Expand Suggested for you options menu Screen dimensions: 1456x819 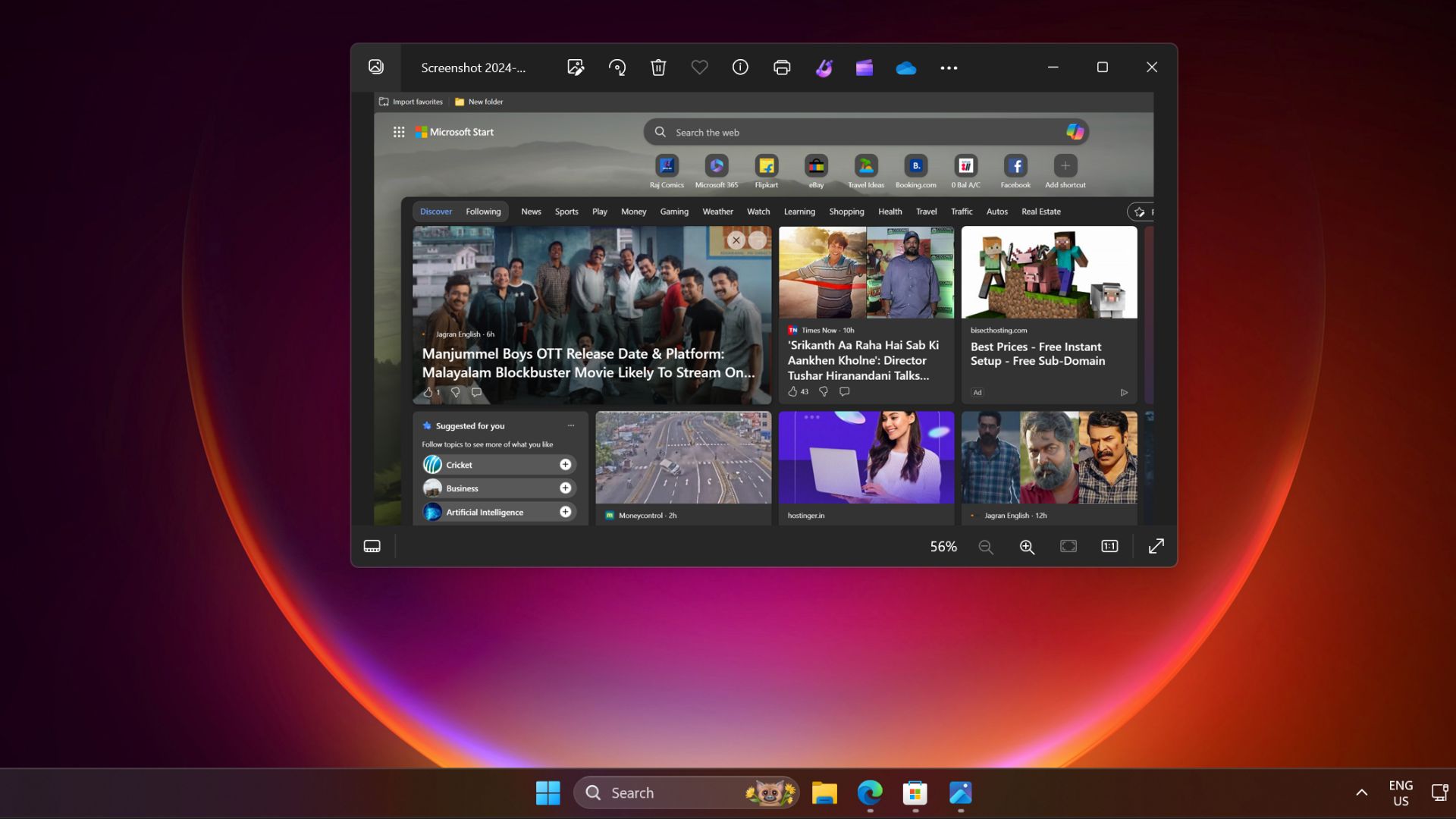point(570,425)
